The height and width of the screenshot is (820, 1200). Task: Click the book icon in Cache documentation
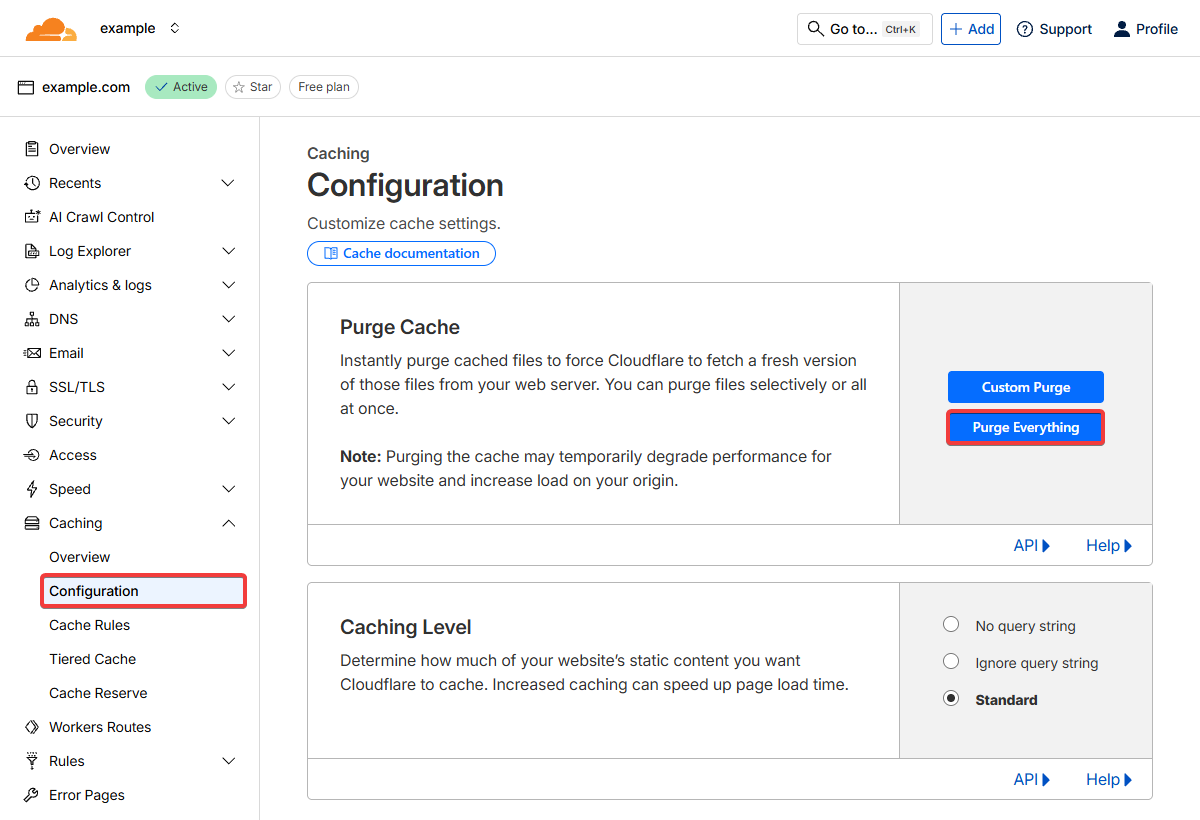[331, 253]
